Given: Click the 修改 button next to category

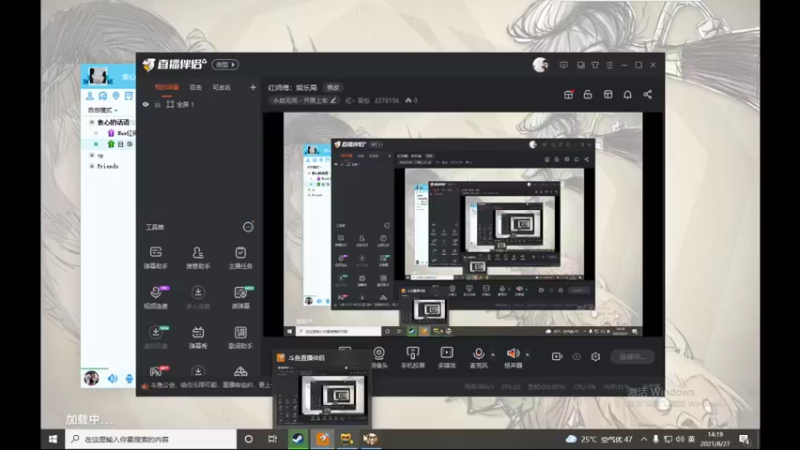Looking at the screenshot, I should point(333,88).
